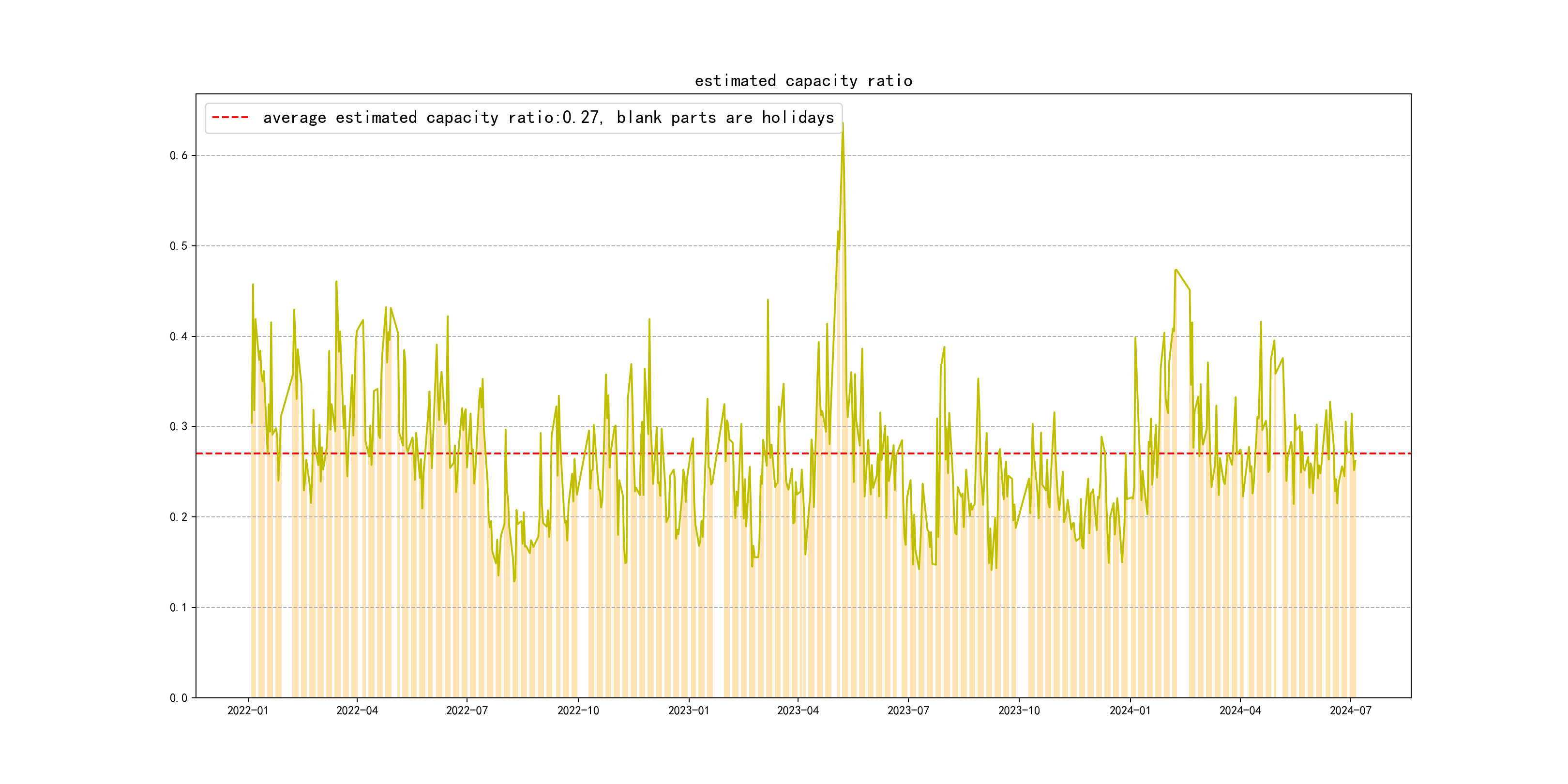Click the 2024-07 x-axis label
Screen dimensions: 1568x784
tap(1351, 710)
